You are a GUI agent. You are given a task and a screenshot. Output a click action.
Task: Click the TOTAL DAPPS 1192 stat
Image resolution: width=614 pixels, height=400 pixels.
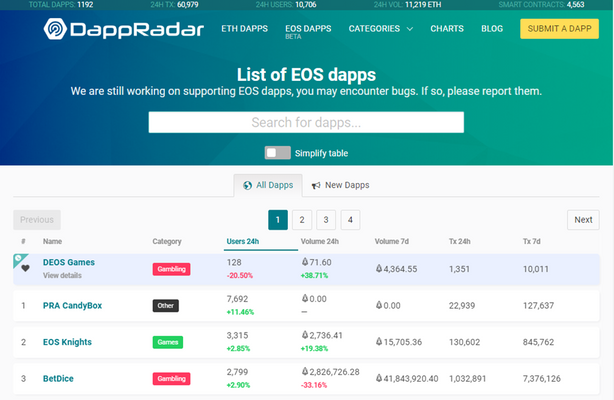click(x=61, y=5)
